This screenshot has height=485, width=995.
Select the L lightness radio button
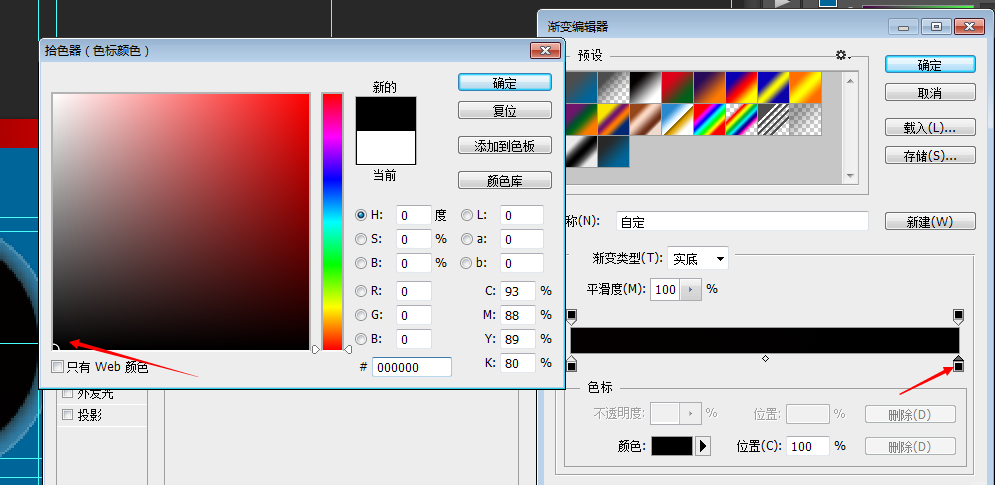(467, 215)
